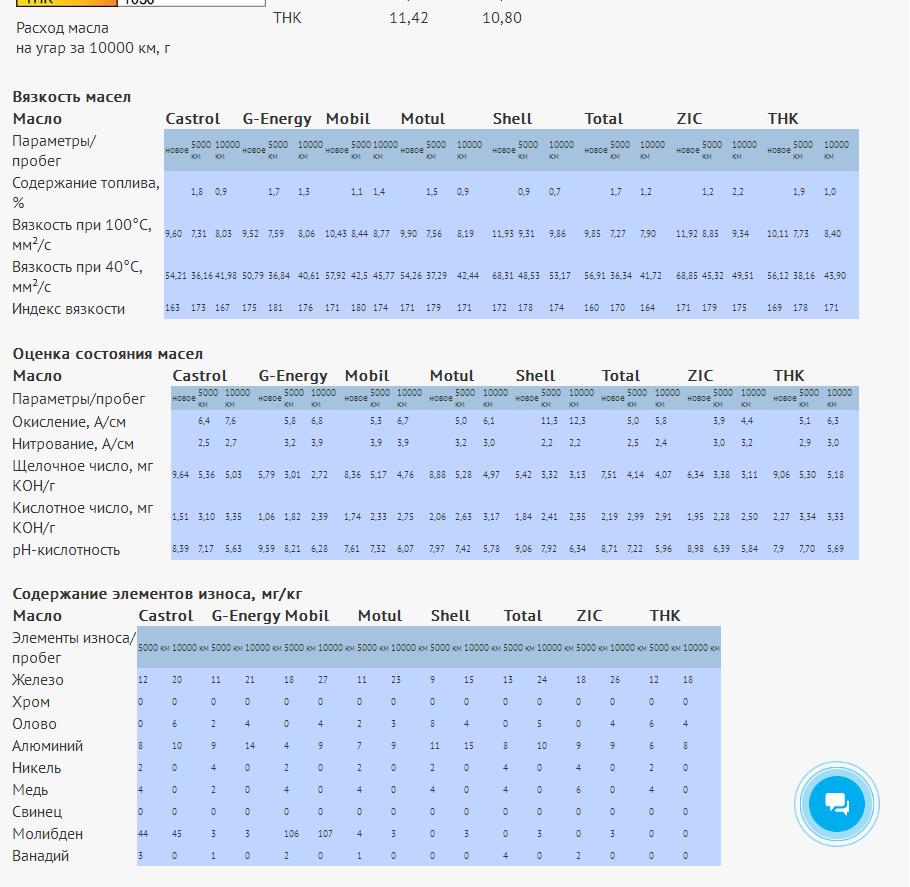
Task: Click the 'Вязкость масел' heading
Action: click(71, 97)
